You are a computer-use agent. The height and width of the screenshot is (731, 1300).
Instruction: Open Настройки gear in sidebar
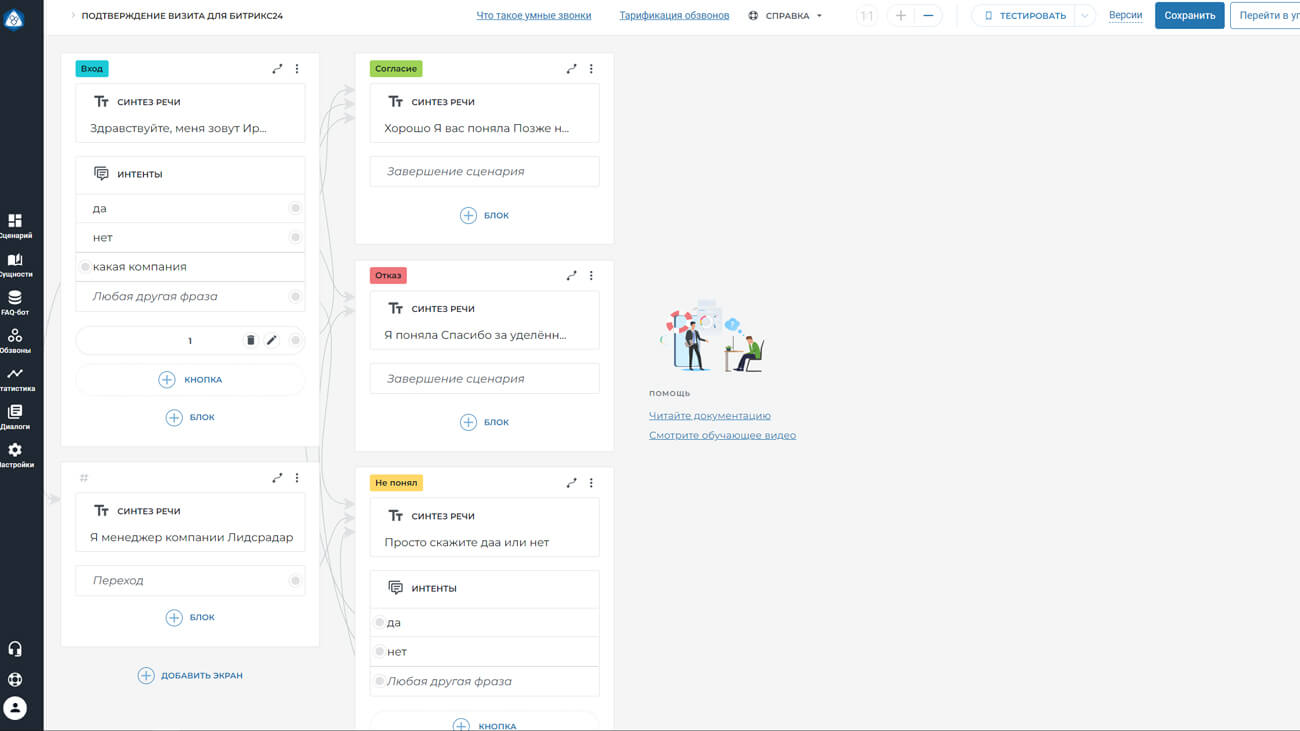(15, 454)
